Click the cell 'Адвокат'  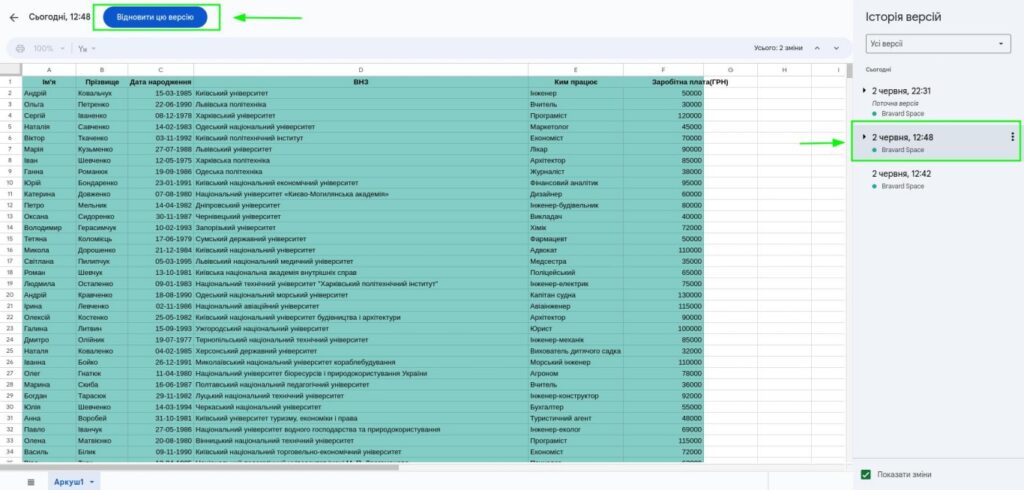(x=575, y=250)
